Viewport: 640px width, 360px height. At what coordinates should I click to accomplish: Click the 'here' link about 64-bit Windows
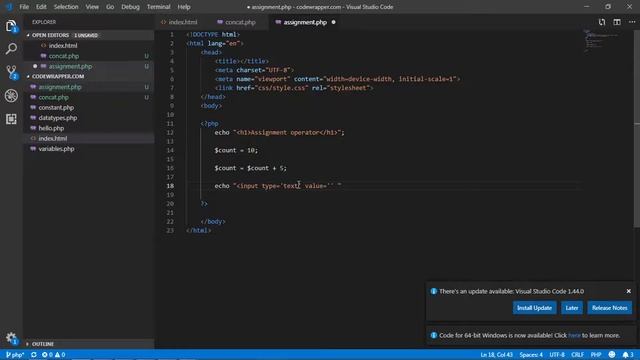574,335
